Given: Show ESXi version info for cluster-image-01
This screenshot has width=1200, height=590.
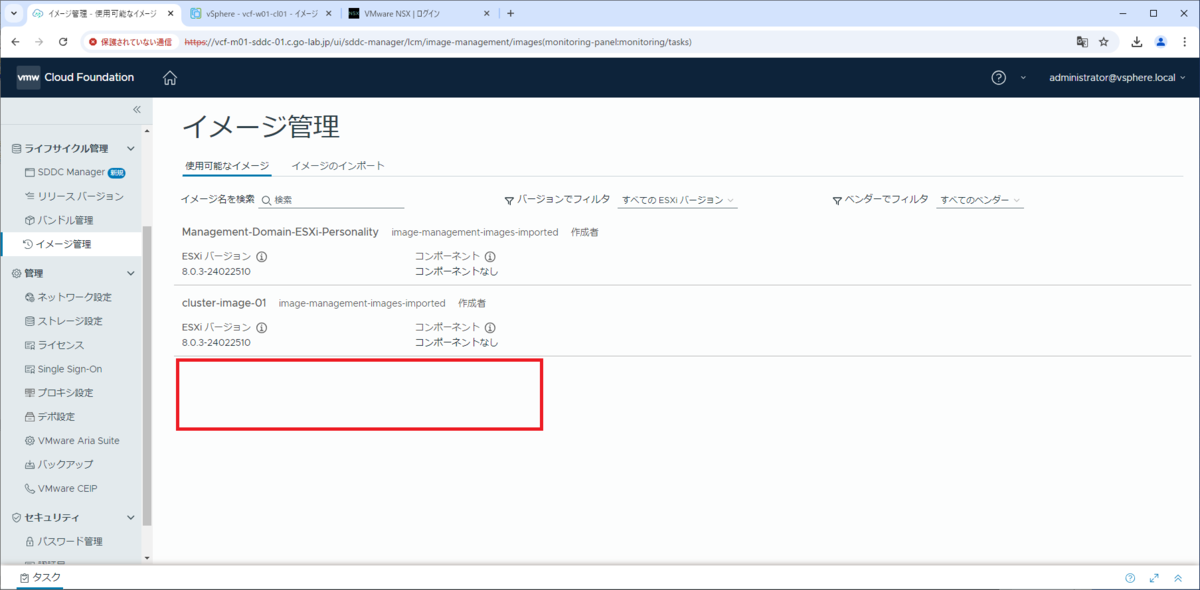Looking at the screenshot, I should click(261, 327).
